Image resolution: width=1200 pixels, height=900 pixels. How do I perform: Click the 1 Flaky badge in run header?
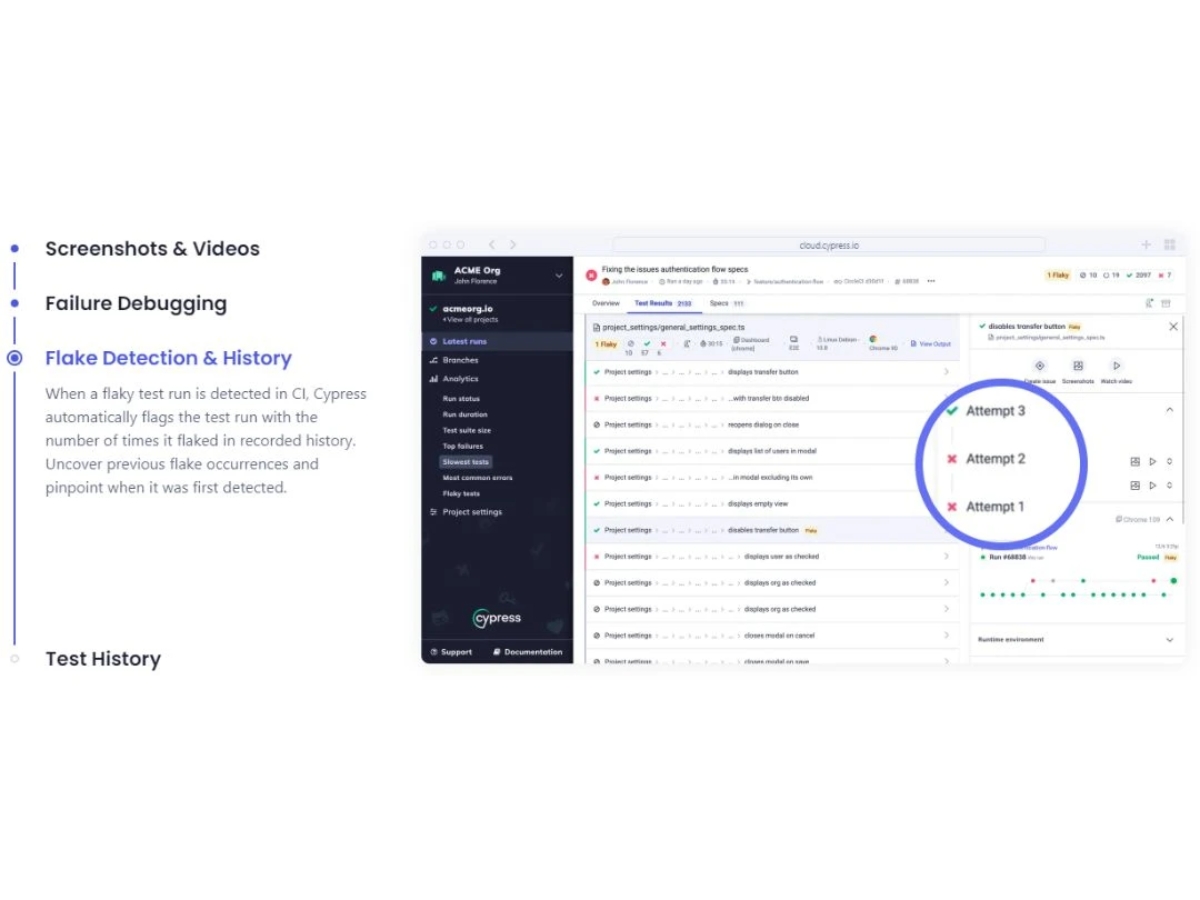click(1058, 275)
